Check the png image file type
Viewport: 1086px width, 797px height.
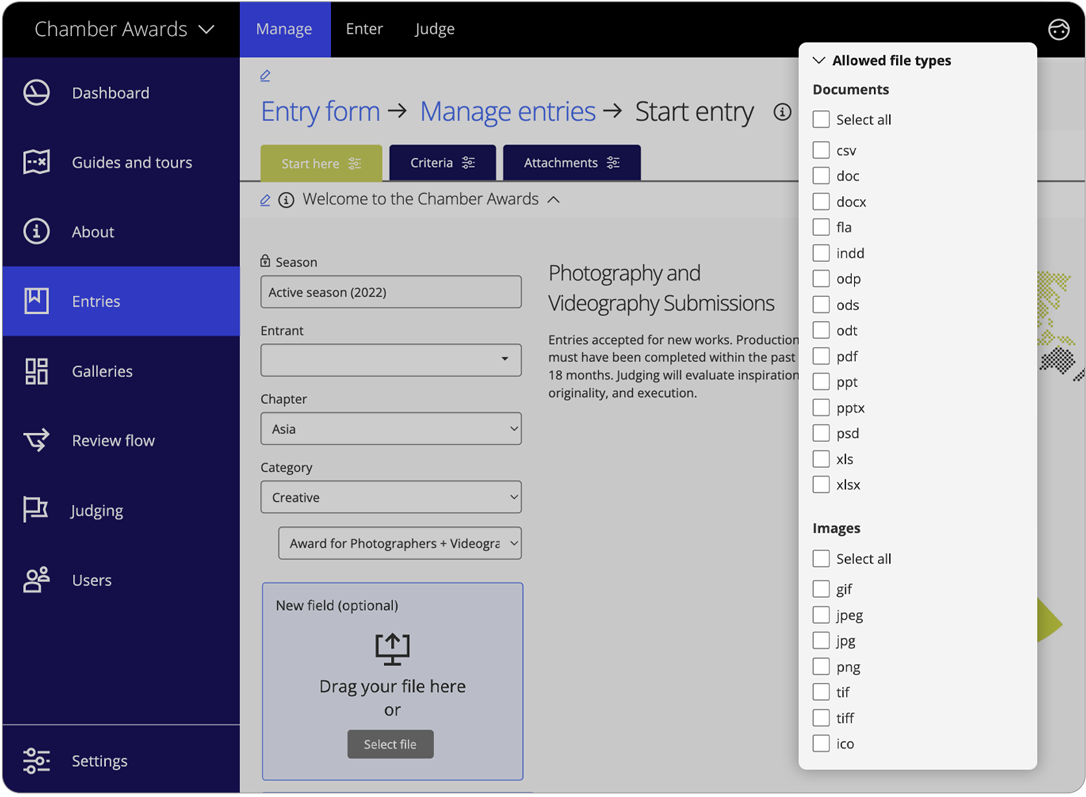821,666
